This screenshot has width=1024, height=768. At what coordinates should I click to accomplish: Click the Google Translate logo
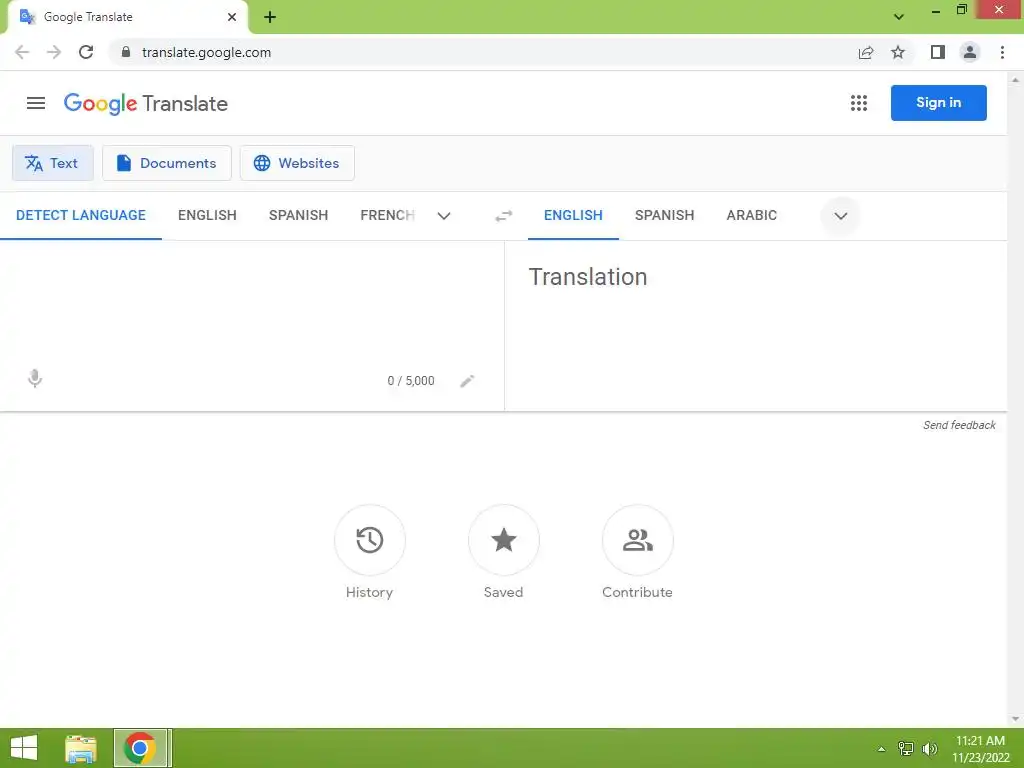click(x=146, y=103)
